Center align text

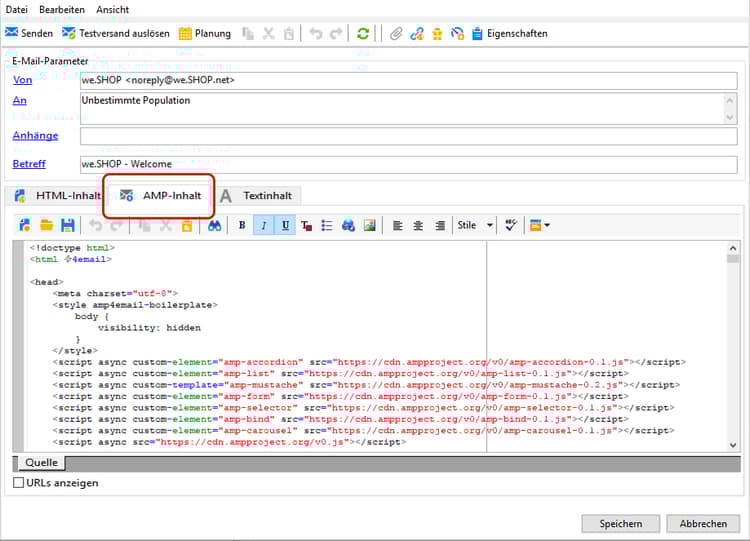click(419, 225)
